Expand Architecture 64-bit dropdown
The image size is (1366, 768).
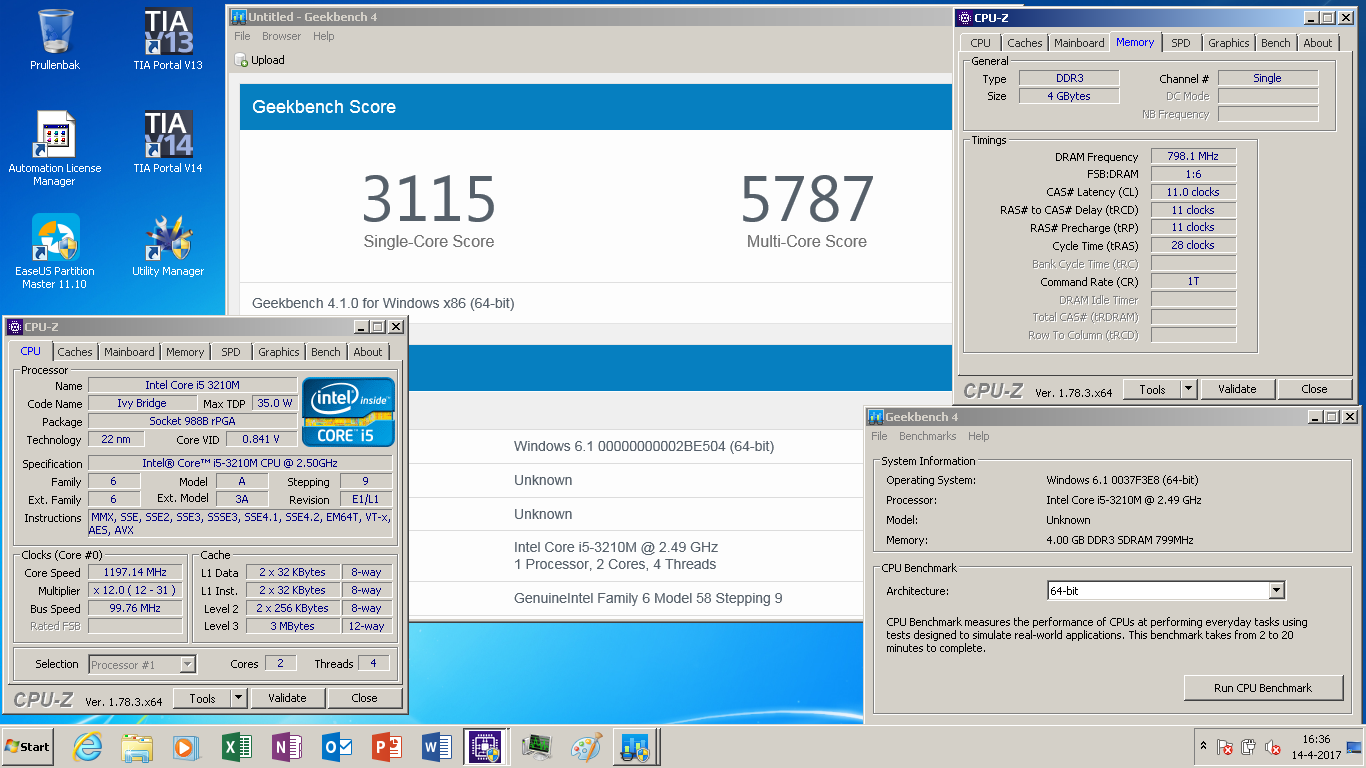point(1275,591)
